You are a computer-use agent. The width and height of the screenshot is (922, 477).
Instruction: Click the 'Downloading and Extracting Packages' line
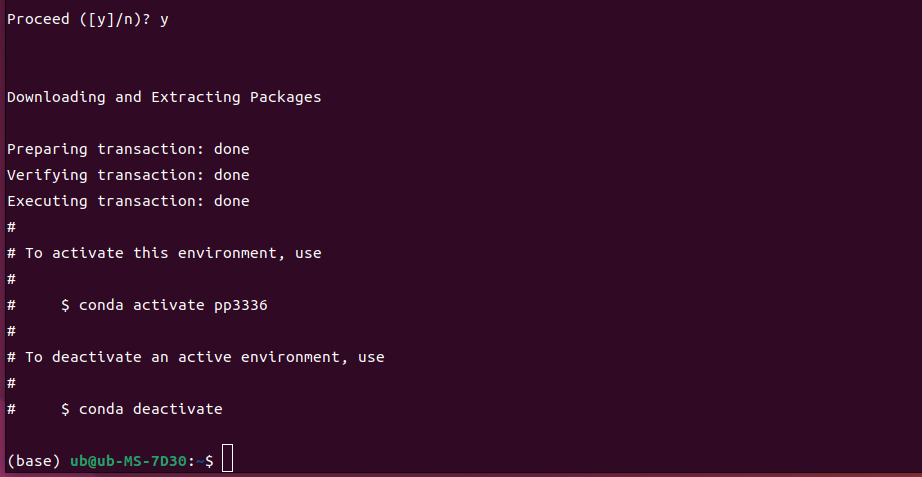point(164,97)
